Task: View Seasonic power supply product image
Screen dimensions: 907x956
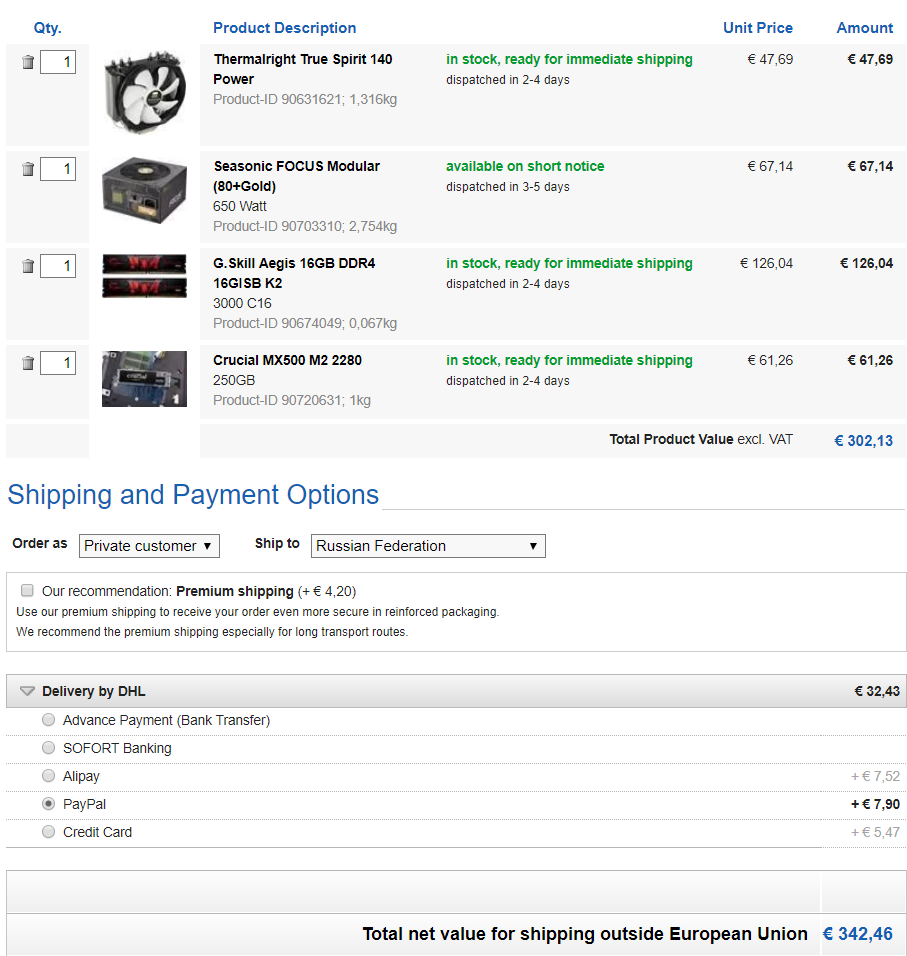Action: [144, 187]
